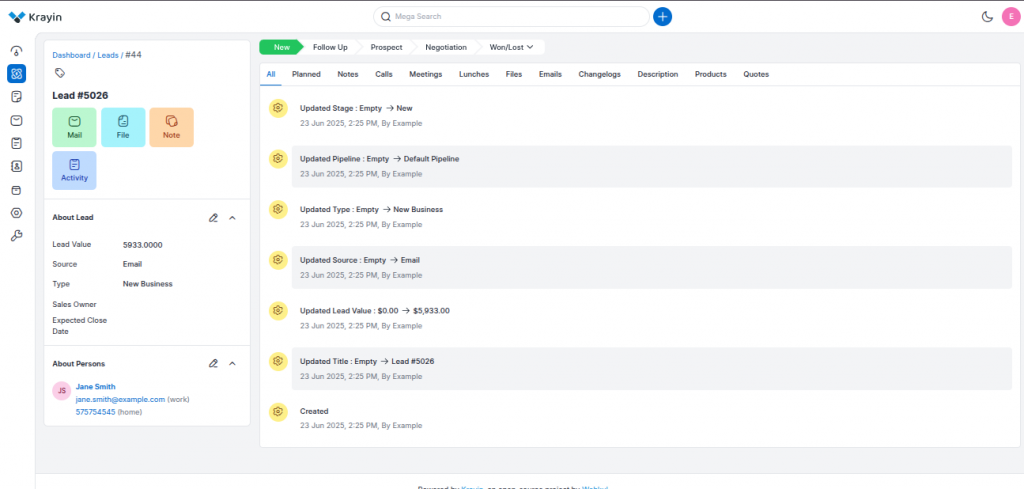
Task: Open the Quotes icon in sidebar
Action: pyautogui.click(x=17, y=97)
